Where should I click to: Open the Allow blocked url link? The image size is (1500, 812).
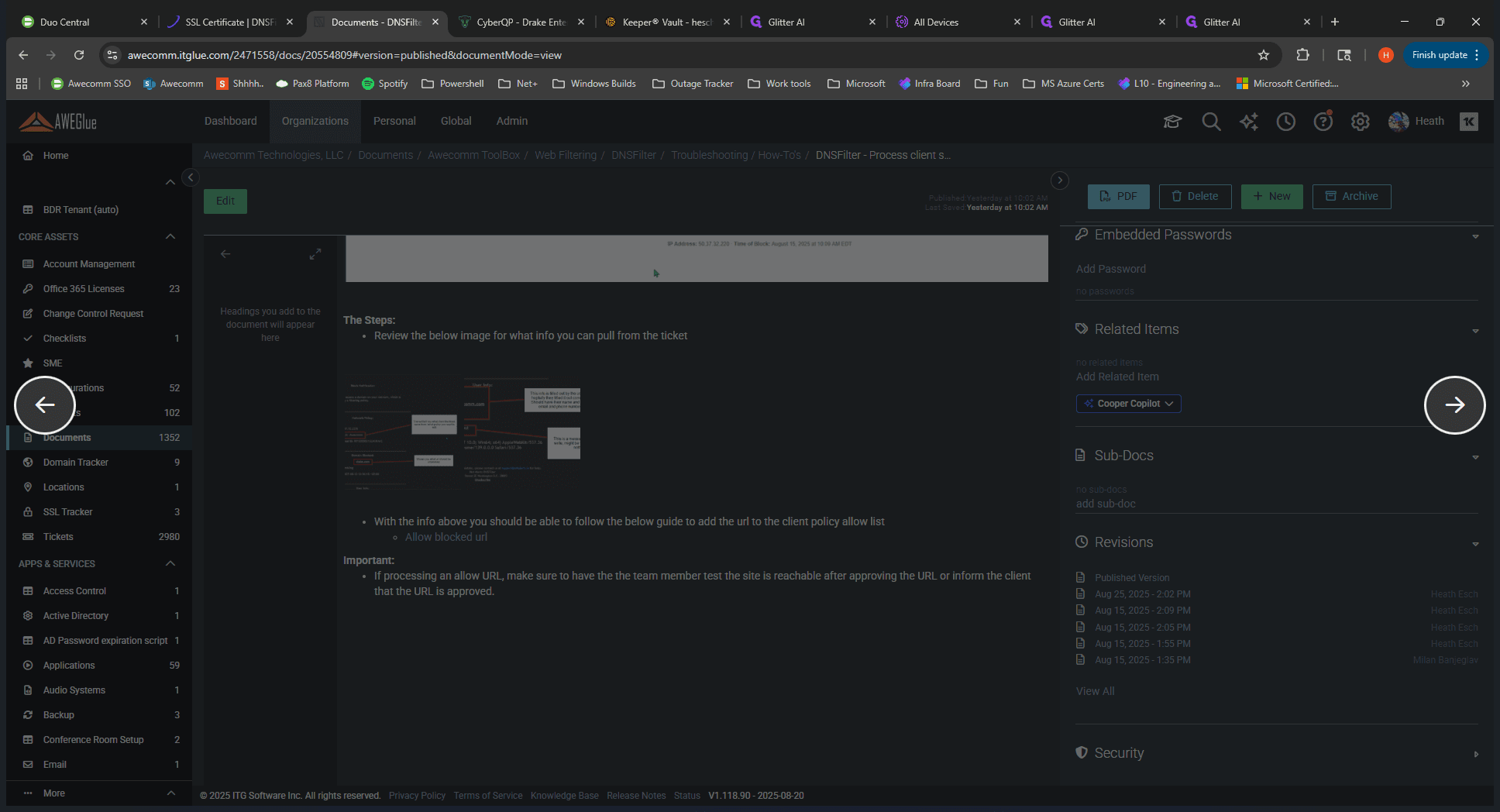pos(446,537)
